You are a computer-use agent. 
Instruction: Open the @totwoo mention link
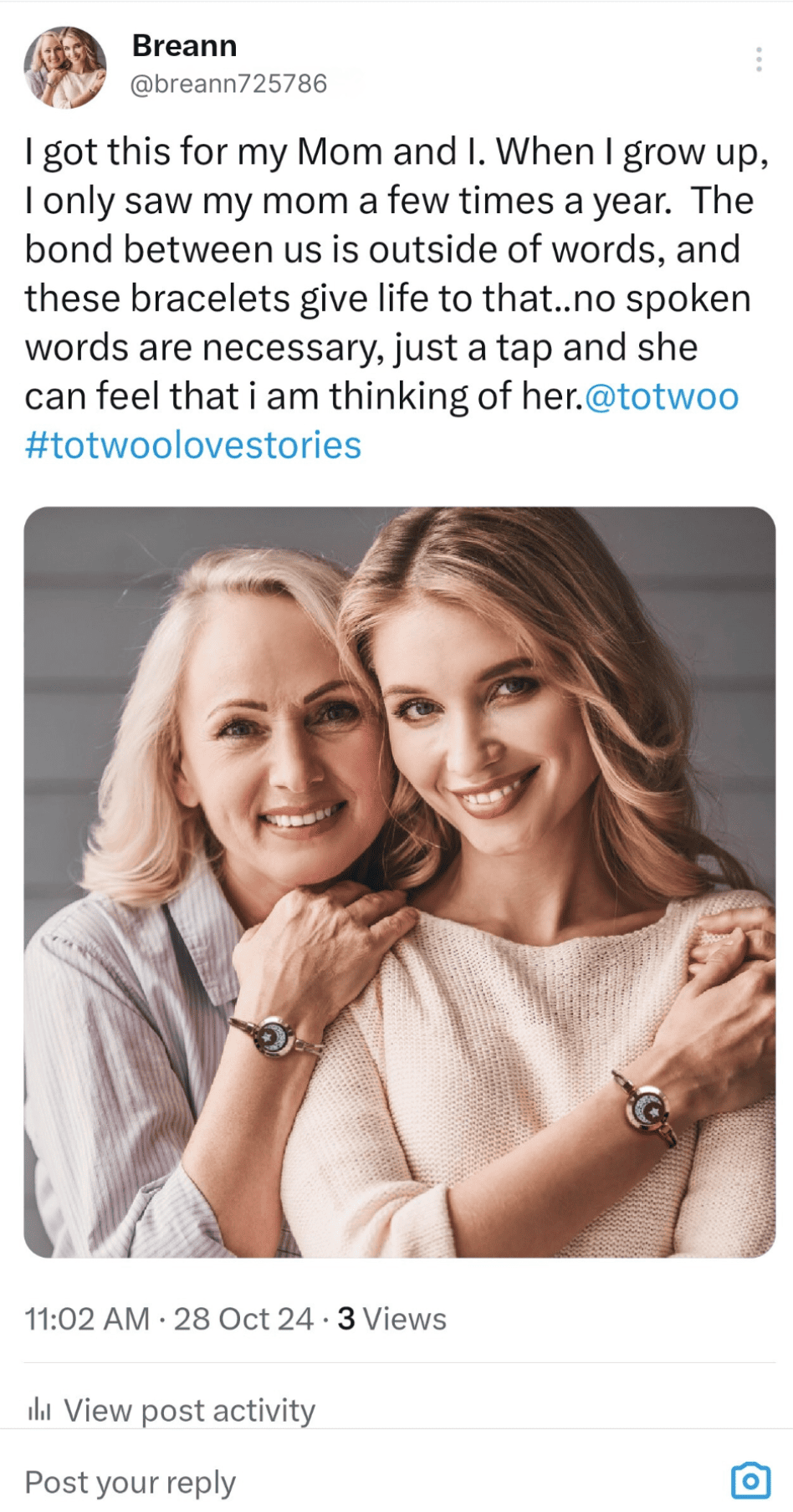point(661,396)
